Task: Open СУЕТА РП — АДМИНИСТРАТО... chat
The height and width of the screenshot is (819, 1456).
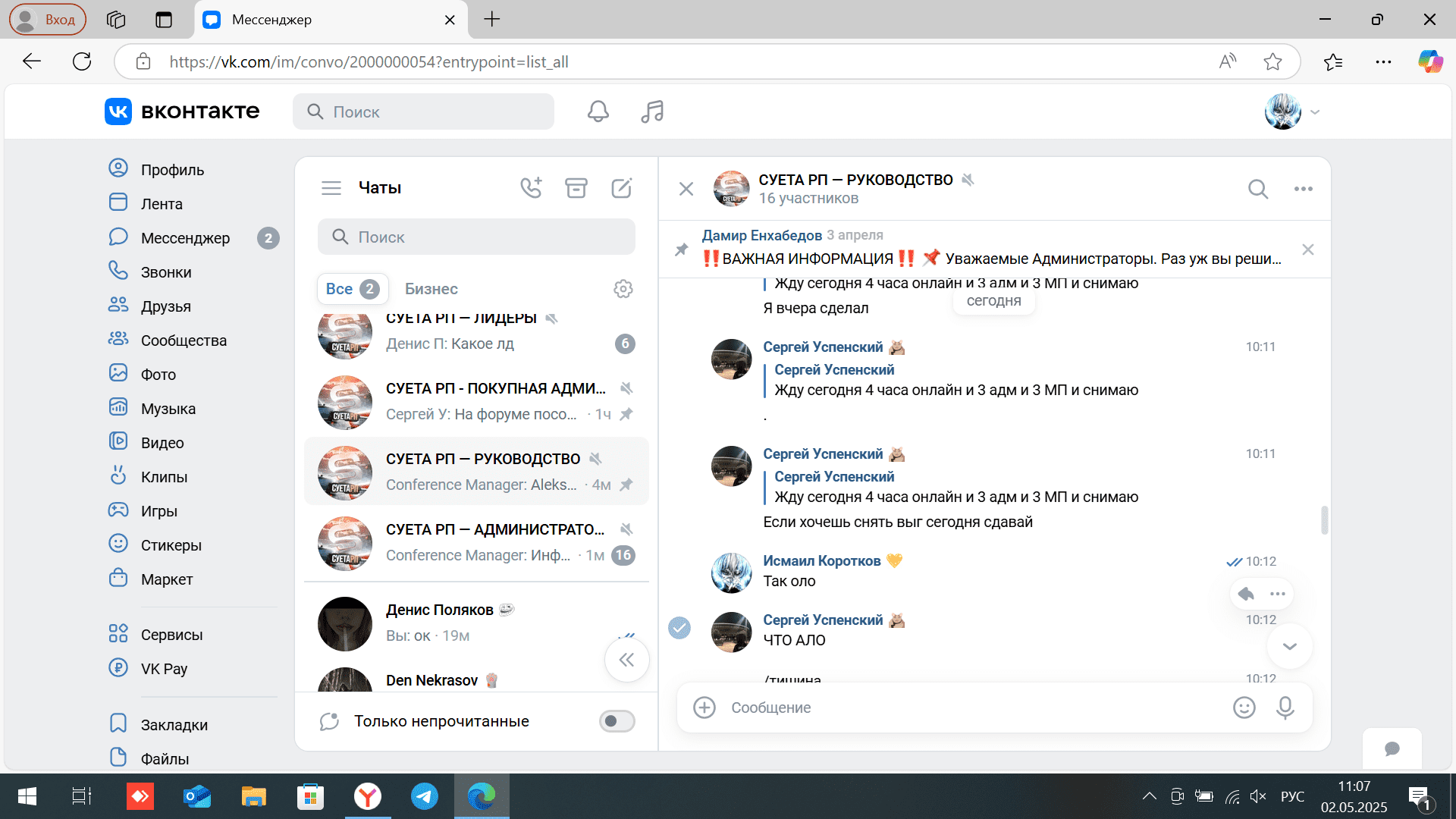Action: (x=476, y=542)
